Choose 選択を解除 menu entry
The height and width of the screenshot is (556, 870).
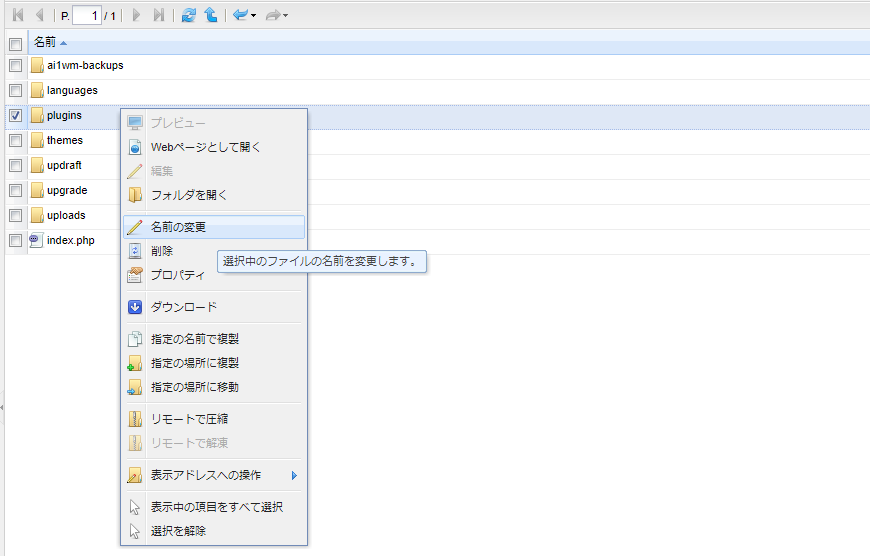click(214, 531)
